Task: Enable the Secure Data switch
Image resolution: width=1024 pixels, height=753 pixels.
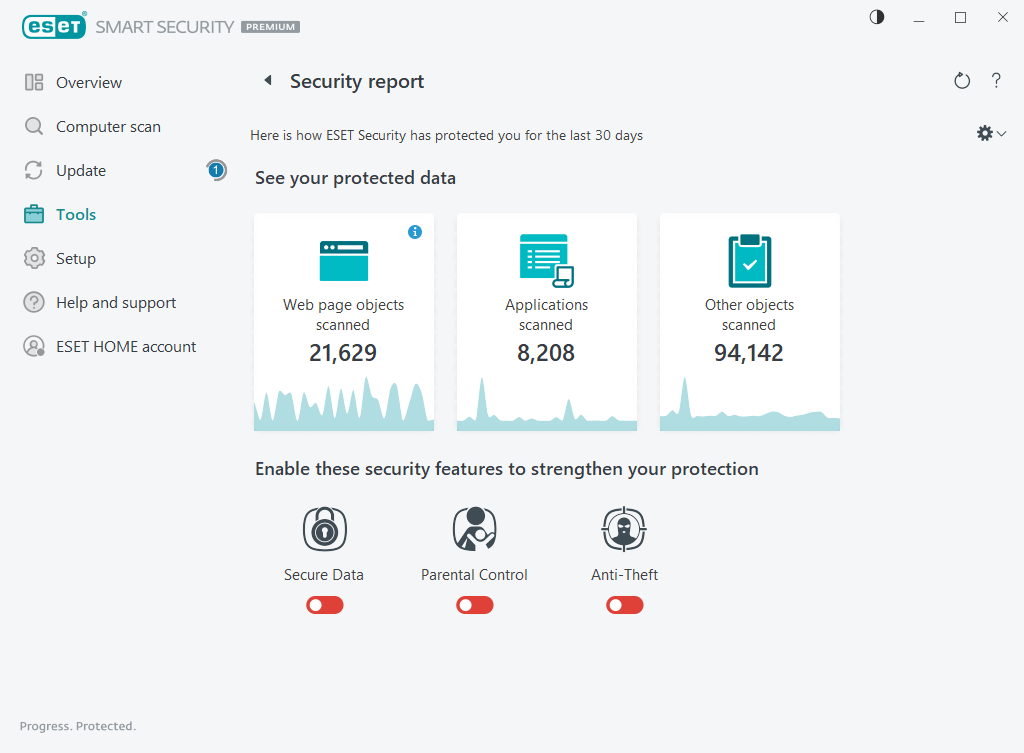Action: point(324,605)
